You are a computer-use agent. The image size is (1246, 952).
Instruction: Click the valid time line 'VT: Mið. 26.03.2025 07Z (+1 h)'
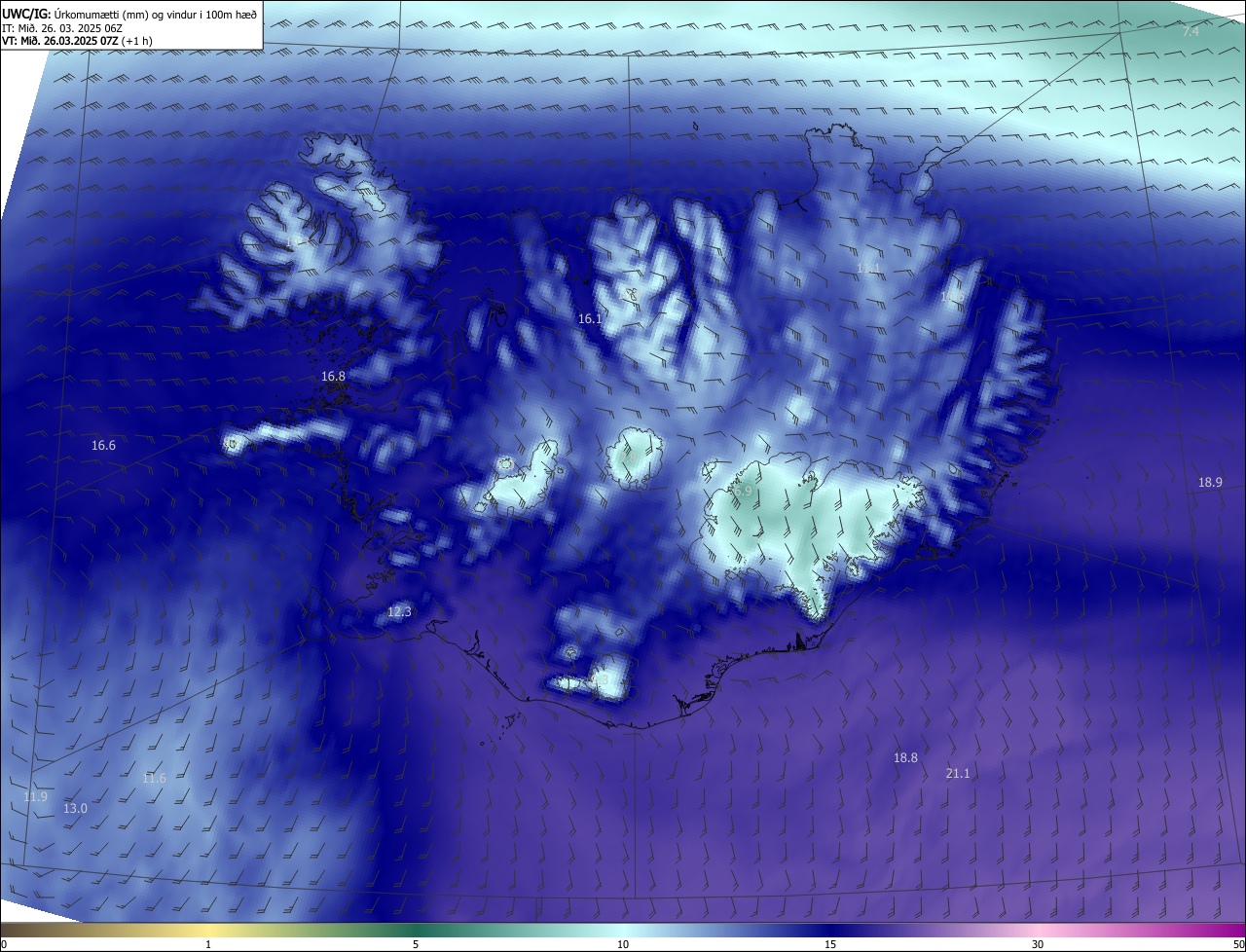point(77,41)
